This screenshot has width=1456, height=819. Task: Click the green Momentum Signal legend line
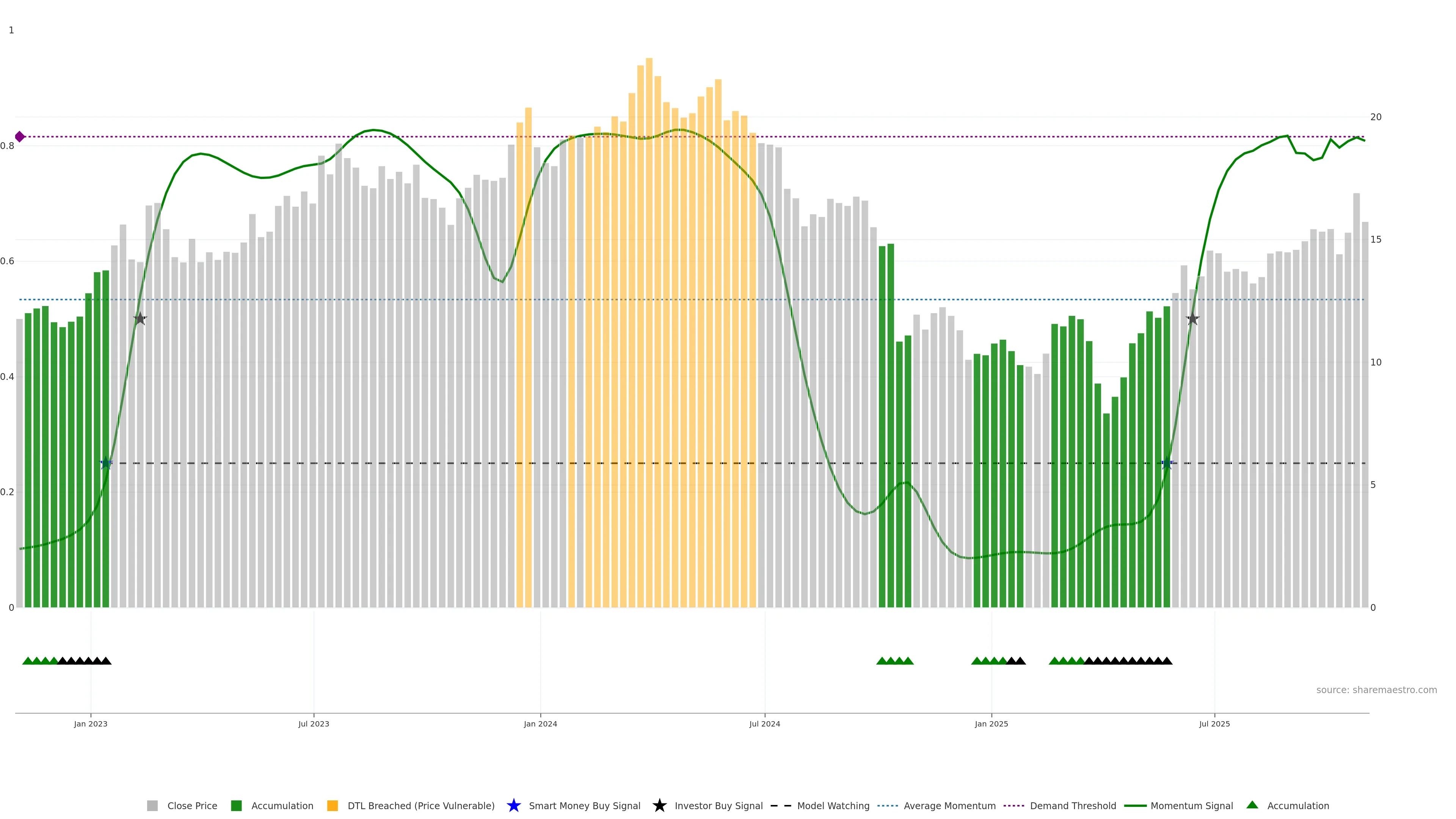[1135, 805]
